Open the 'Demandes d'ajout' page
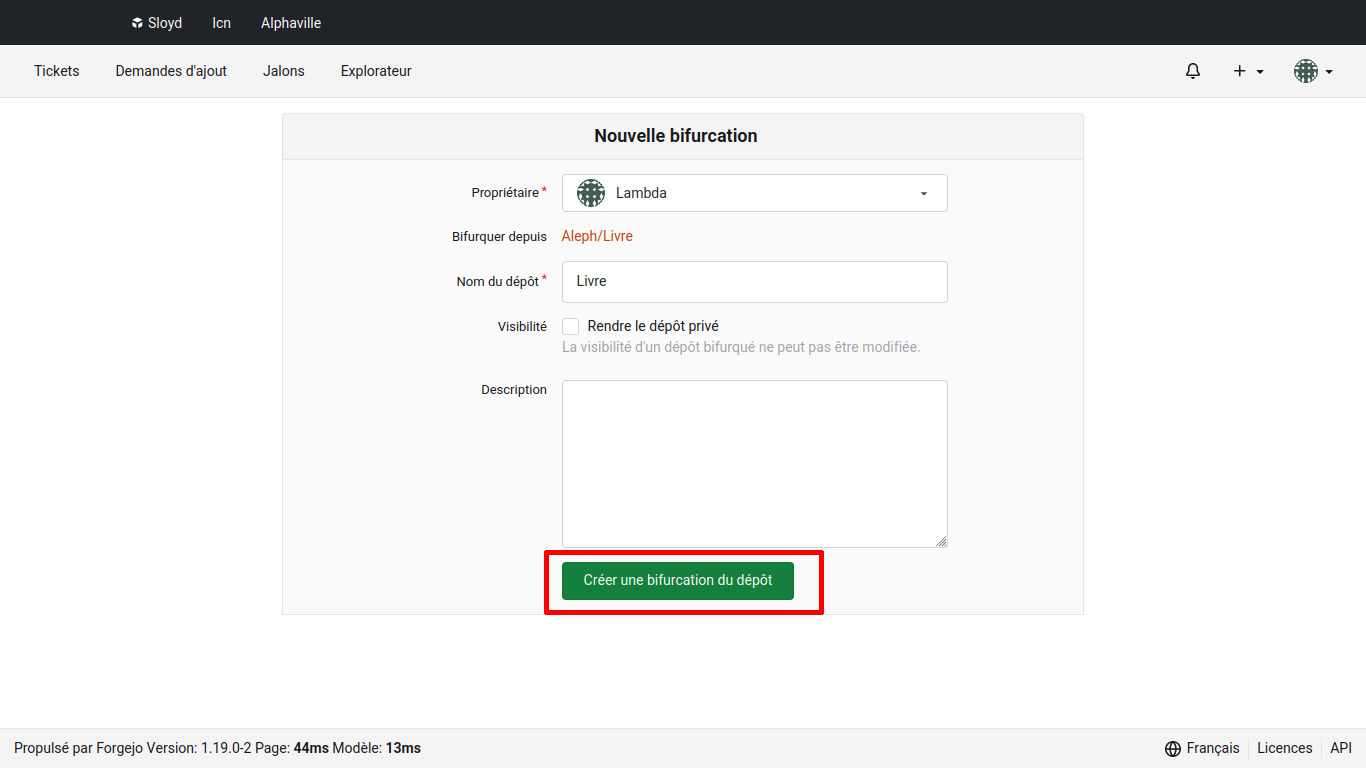1366x768 pixels. coord(171,71)
